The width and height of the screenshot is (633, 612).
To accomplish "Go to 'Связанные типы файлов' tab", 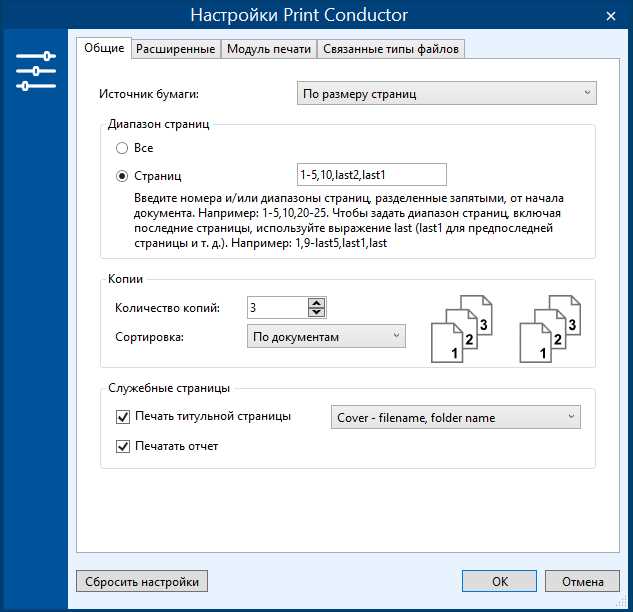I will (391, 48).
